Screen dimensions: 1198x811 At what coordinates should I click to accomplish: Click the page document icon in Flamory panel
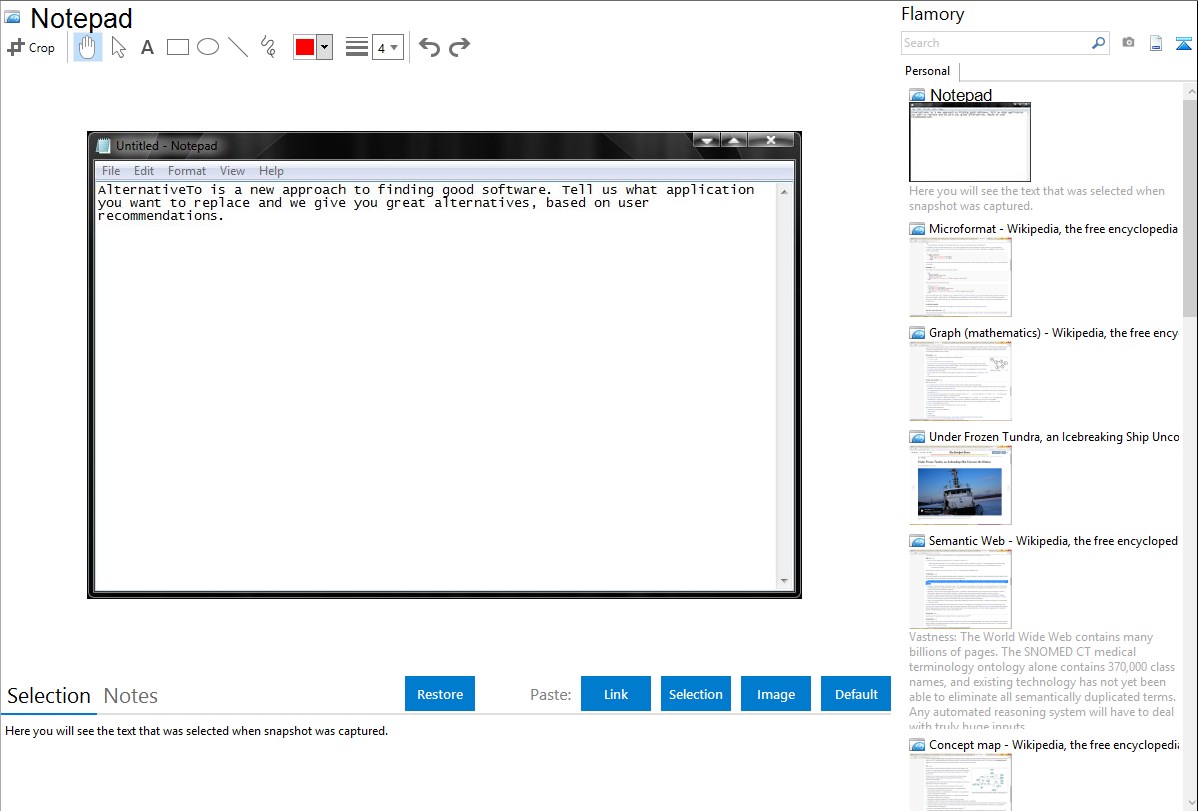click(x=1156, y=43)
